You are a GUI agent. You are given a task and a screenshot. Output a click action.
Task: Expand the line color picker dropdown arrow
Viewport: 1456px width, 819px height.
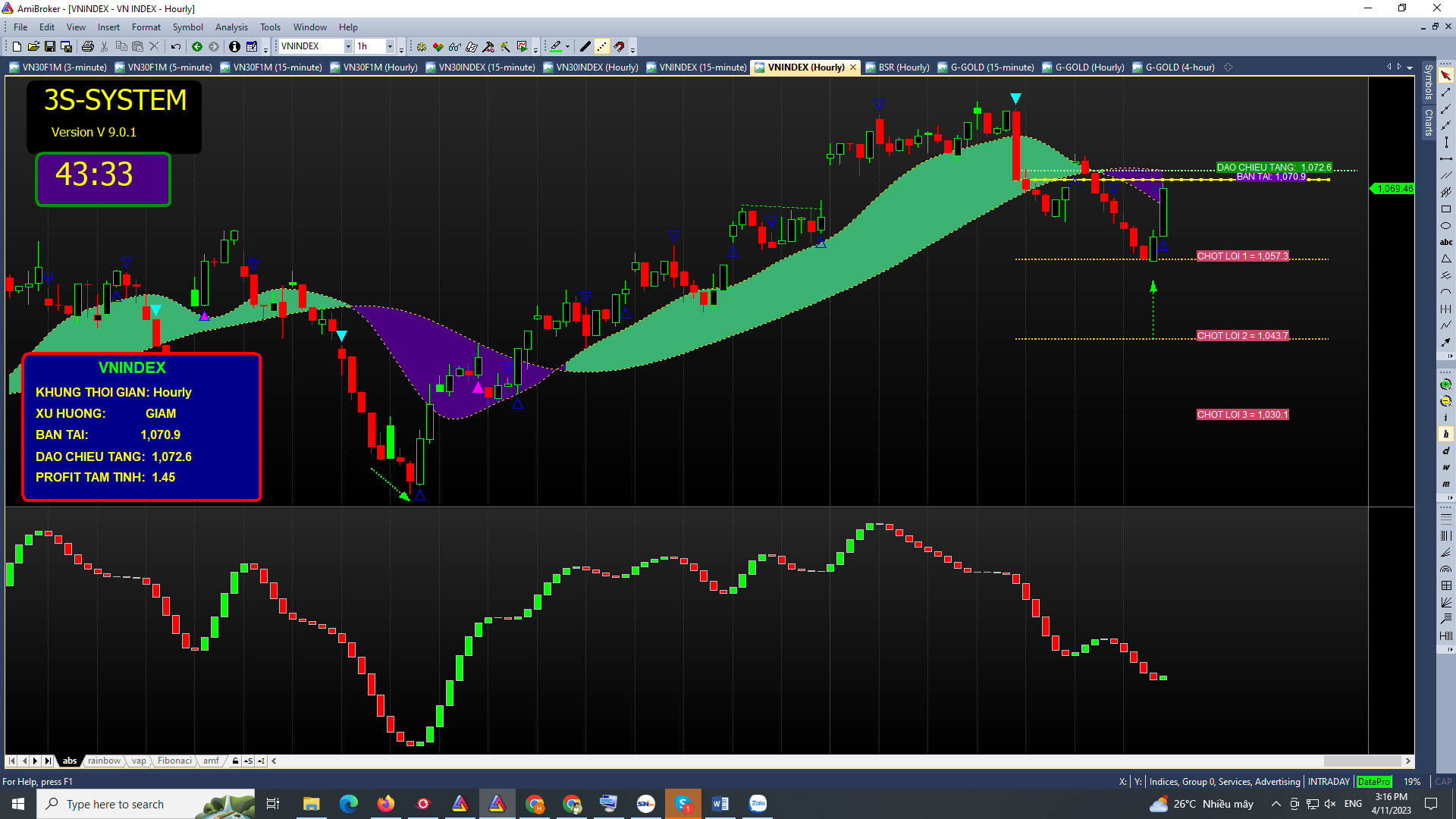(x=567, y=47)
